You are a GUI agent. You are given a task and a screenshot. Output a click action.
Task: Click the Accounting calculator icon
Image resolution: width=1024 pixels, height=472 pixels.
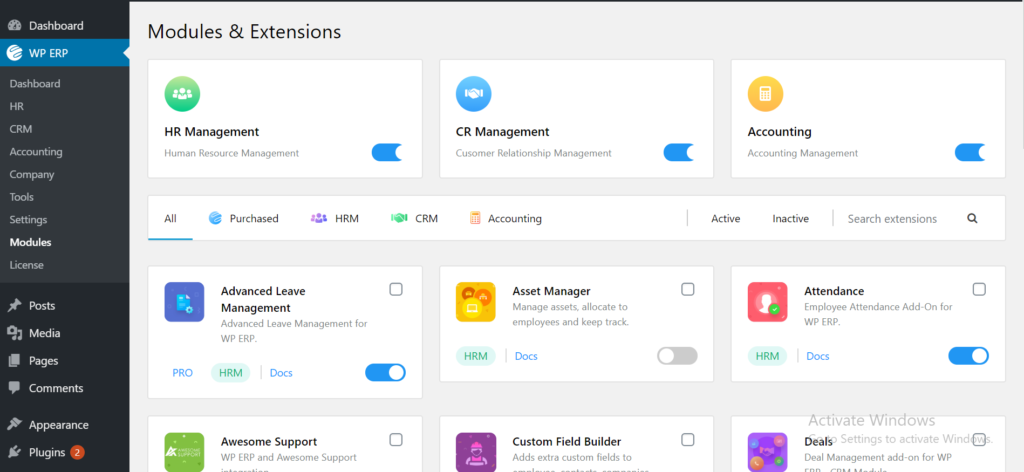point(765,94)
